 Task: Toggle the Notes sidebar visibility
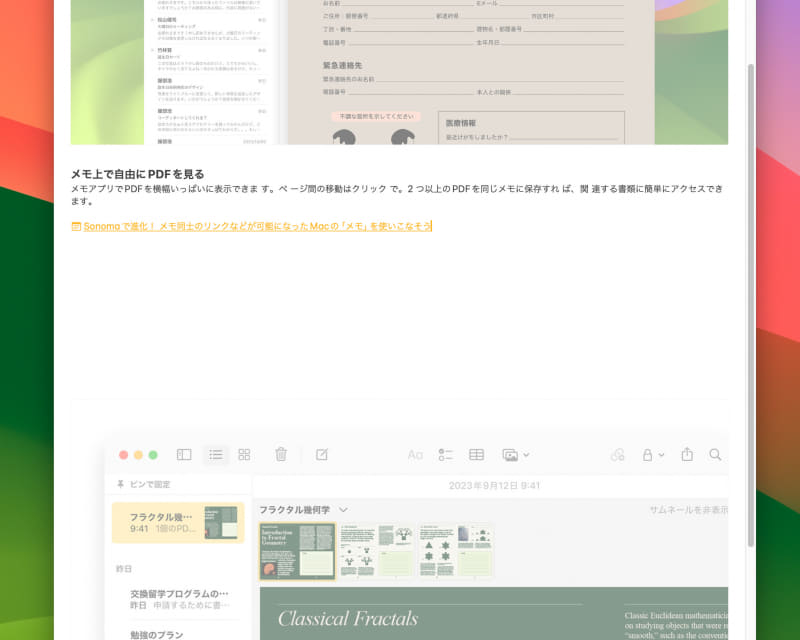click(183, 455)
